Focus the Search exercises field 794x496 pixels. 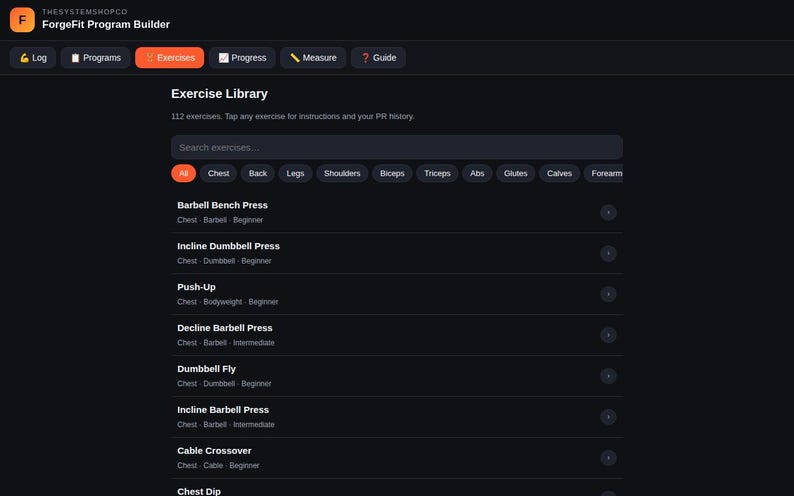tap(397, 147)
